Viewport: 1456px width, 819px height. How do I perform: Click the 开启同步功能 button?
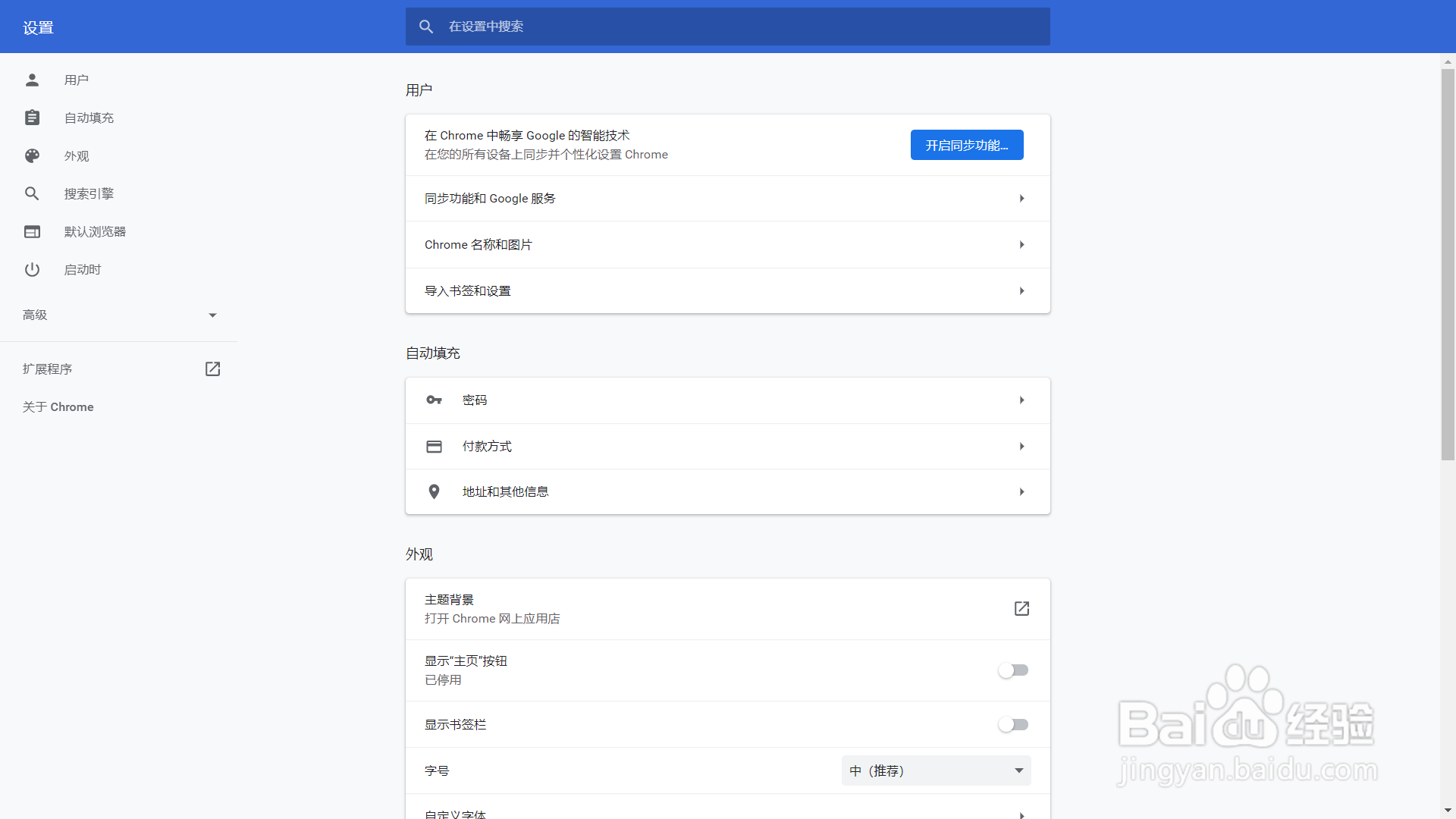coord(966,145)
